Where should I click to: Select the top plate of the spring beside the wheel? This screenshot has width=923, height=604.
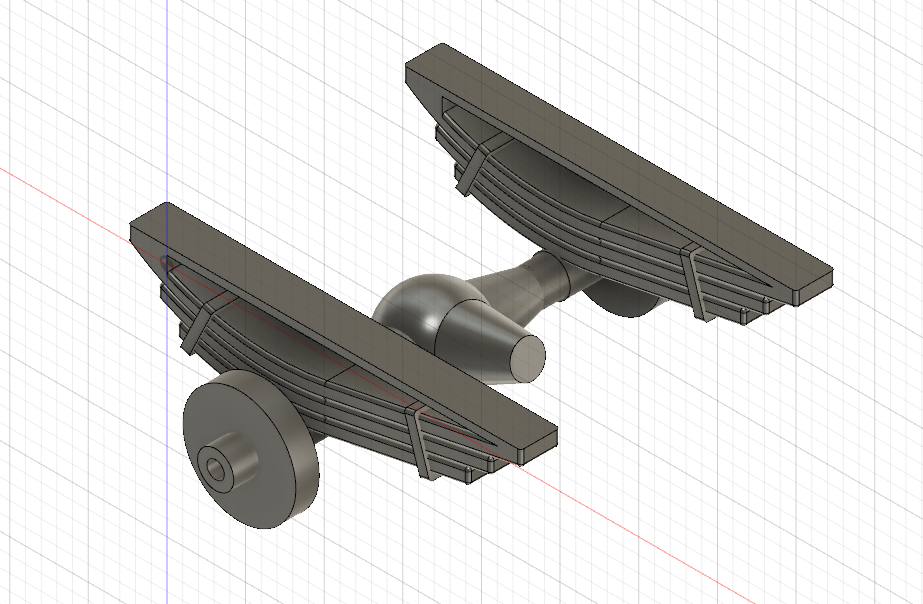(344, 328)
